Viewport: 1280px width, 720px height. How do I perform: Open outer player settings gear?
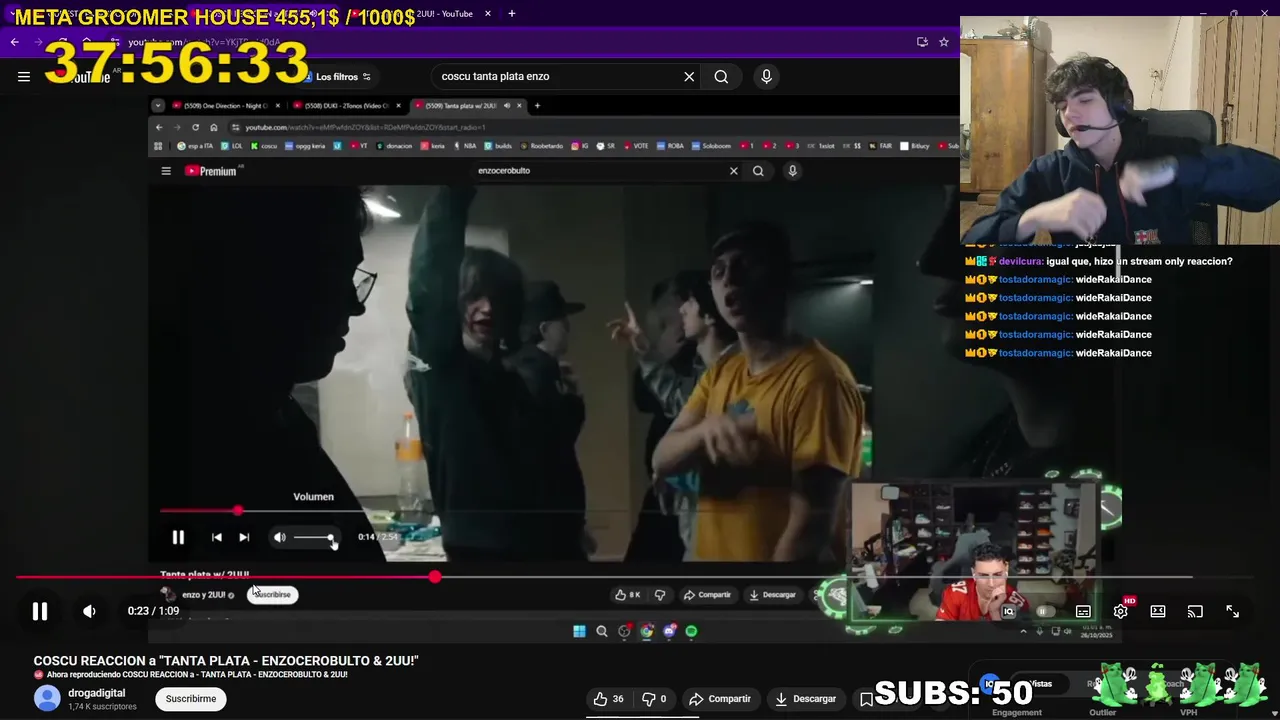(1120, 611)
